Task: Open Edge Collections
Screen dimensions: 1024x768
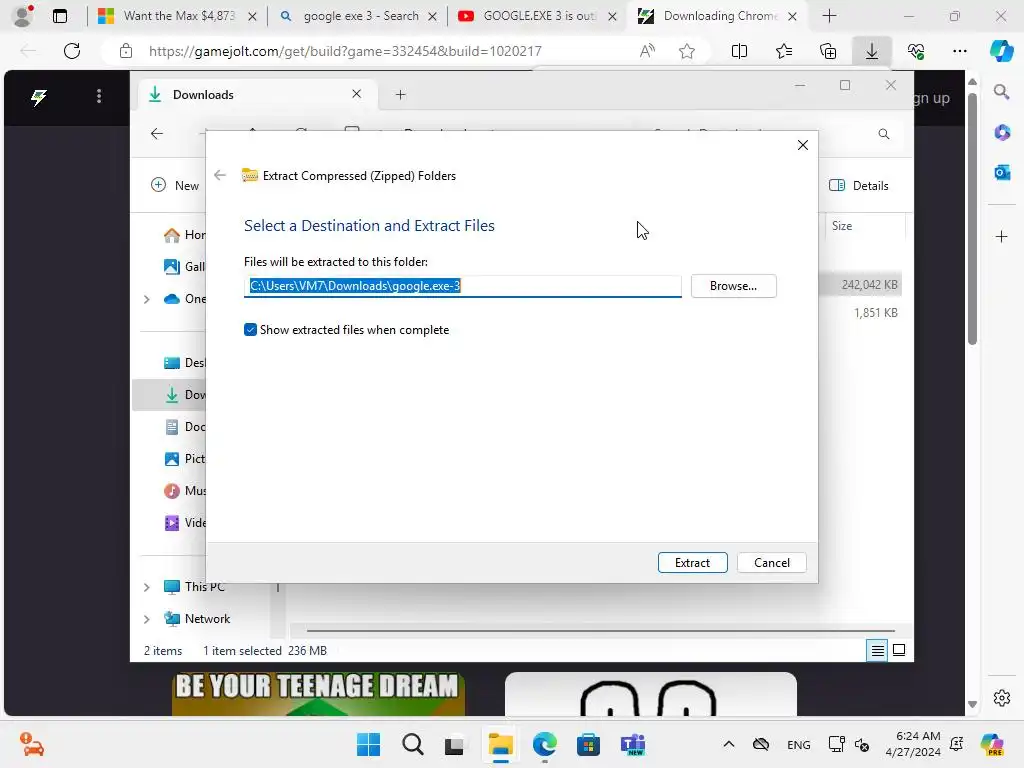Action: tap(827, 51)
